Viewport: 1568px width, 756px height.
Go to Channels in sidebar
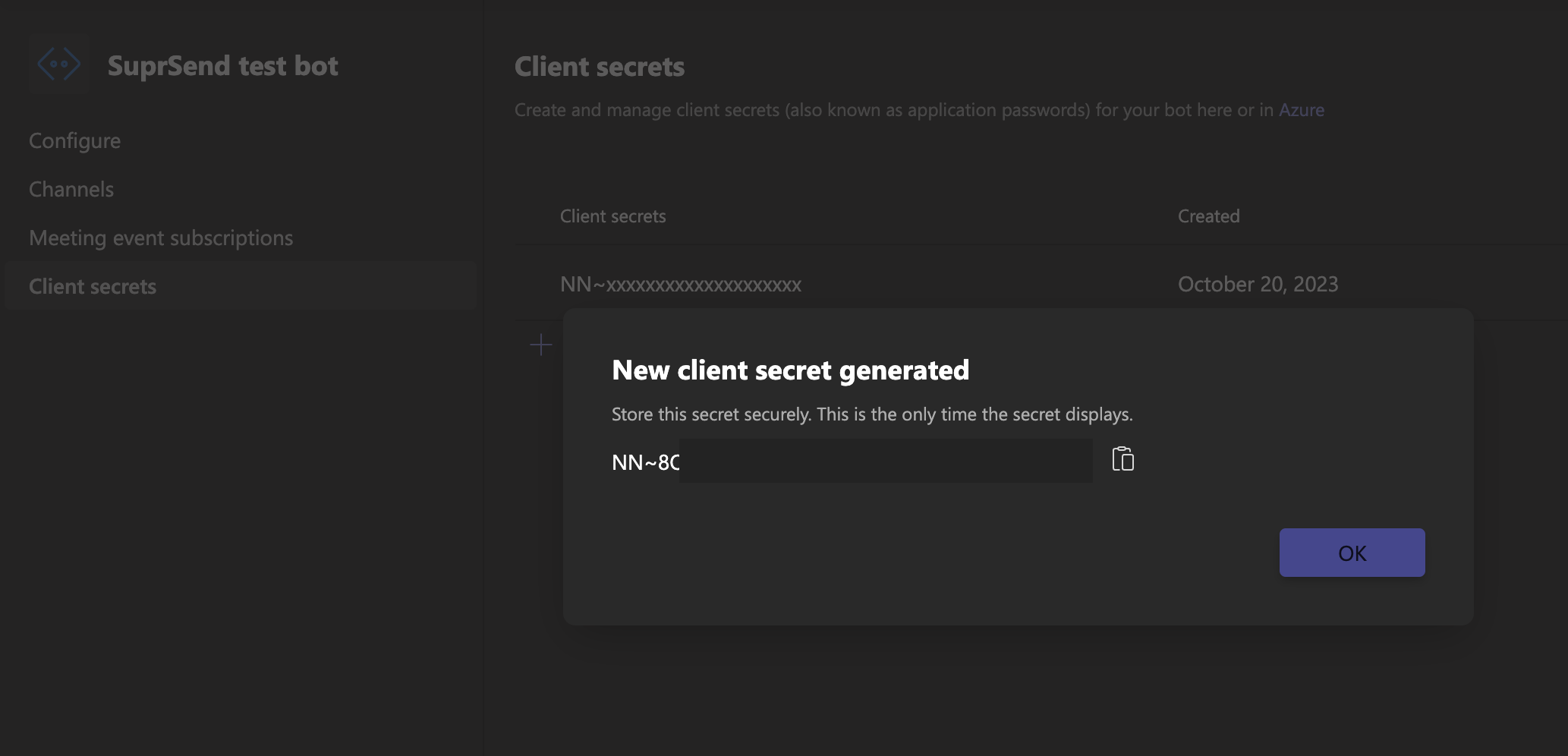pyautogui.click(x=71, y=189)
